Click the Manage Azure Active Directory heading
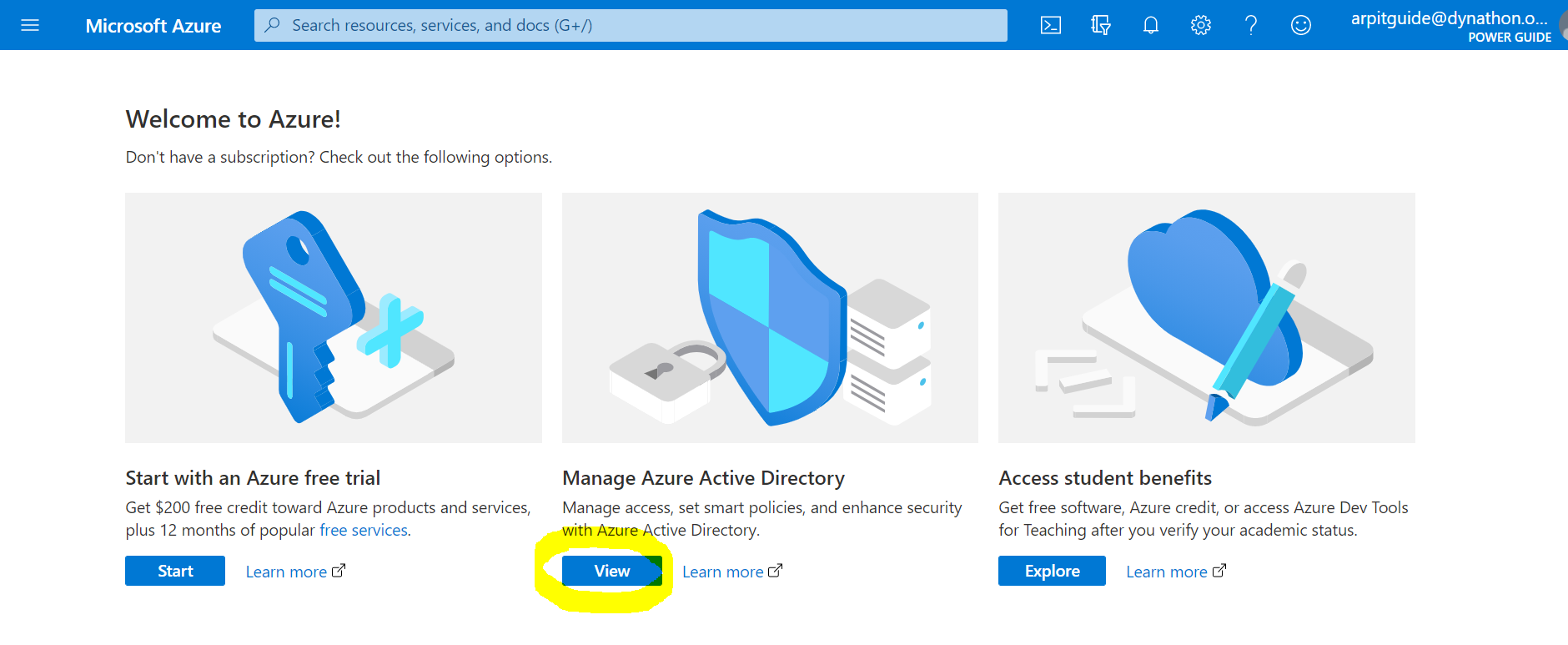Image resolution: width=1568 pixels, height=645 pixels. coord(703,478)
